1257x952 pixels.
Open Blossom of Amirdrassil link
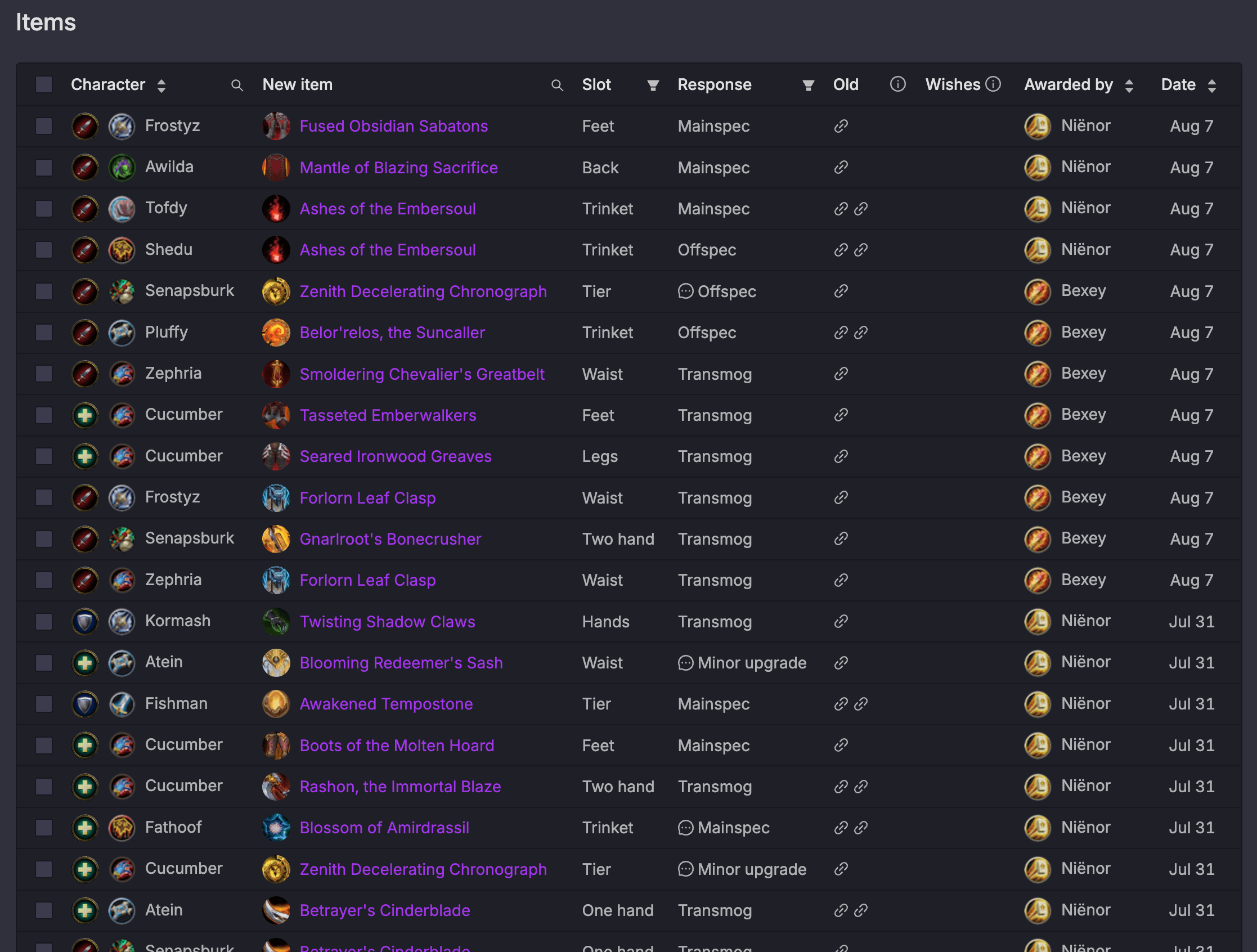(384, 828)
